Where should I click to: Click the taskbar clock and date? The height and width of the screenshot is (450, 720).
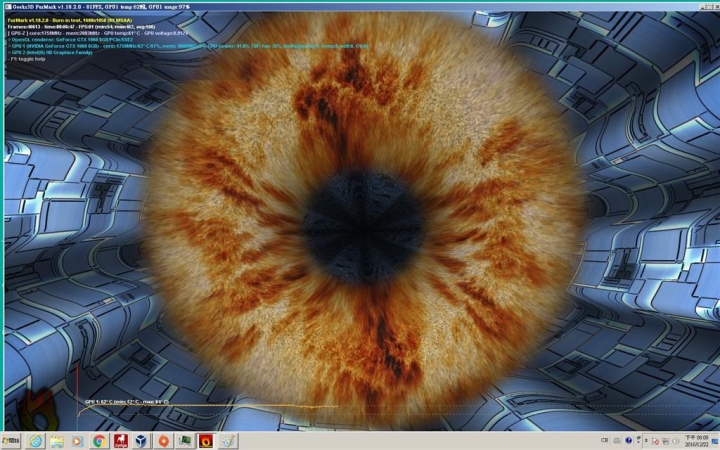tap(697, 441)
